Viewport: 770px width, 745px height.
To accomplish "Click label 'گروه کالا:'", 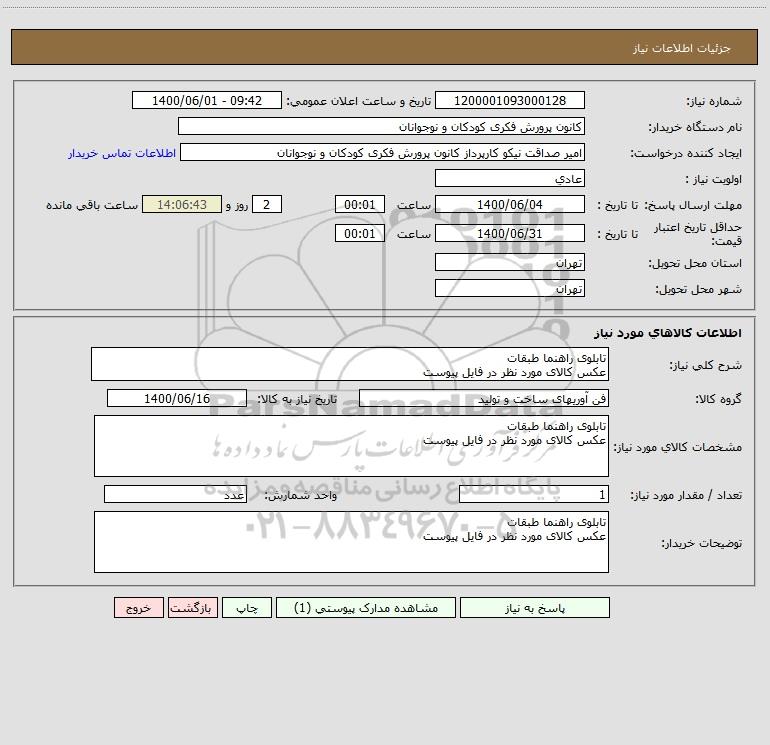I will pyautogui.click(x=718, y=399).
